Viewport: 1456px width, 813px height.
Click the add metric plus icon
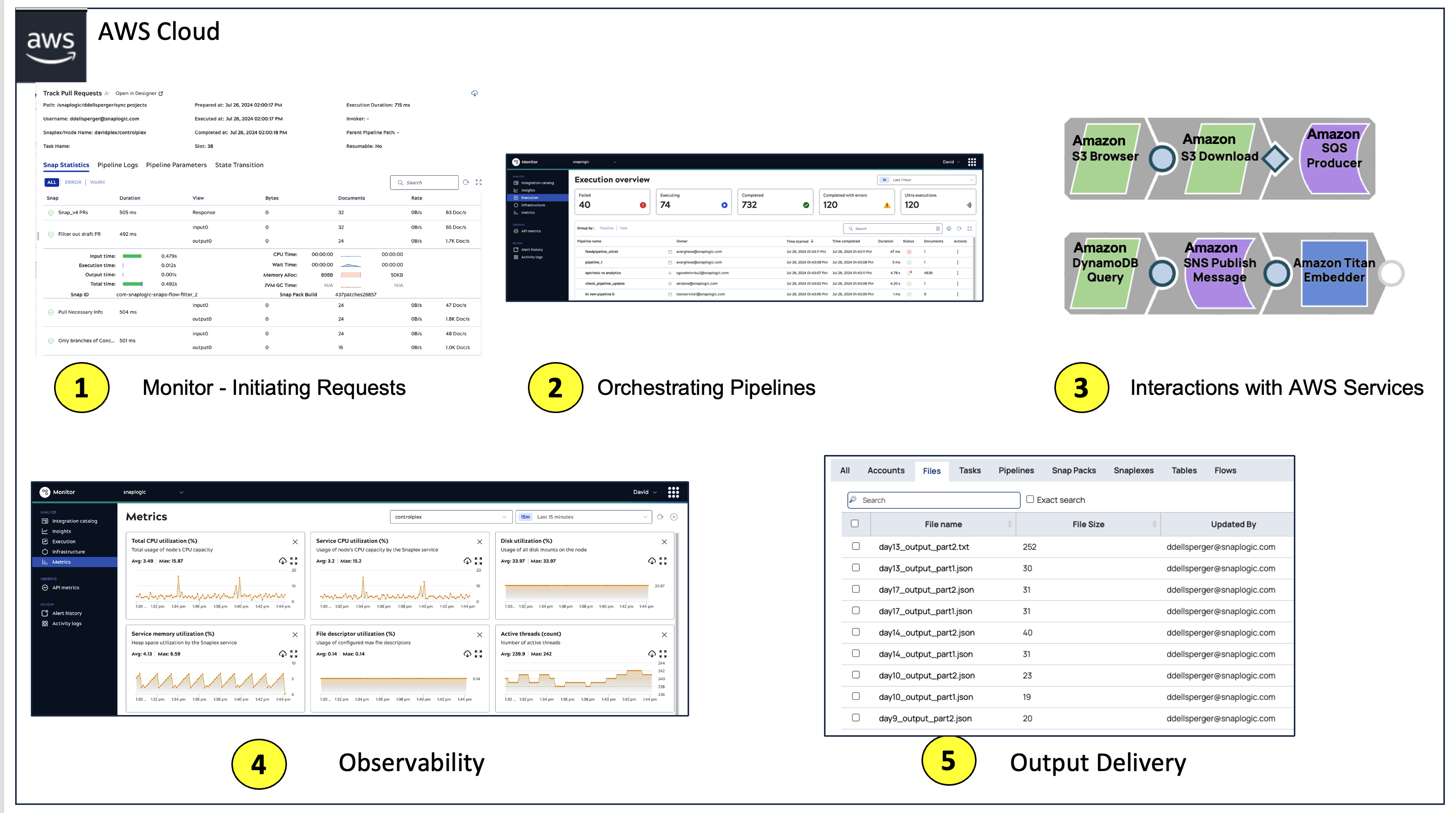click(x=674, y=517)
